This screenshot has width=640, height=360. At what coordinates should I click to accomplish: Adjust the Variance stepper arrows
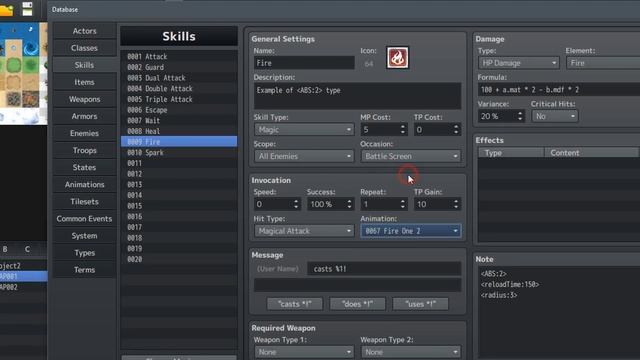click(x=520, y=116)
